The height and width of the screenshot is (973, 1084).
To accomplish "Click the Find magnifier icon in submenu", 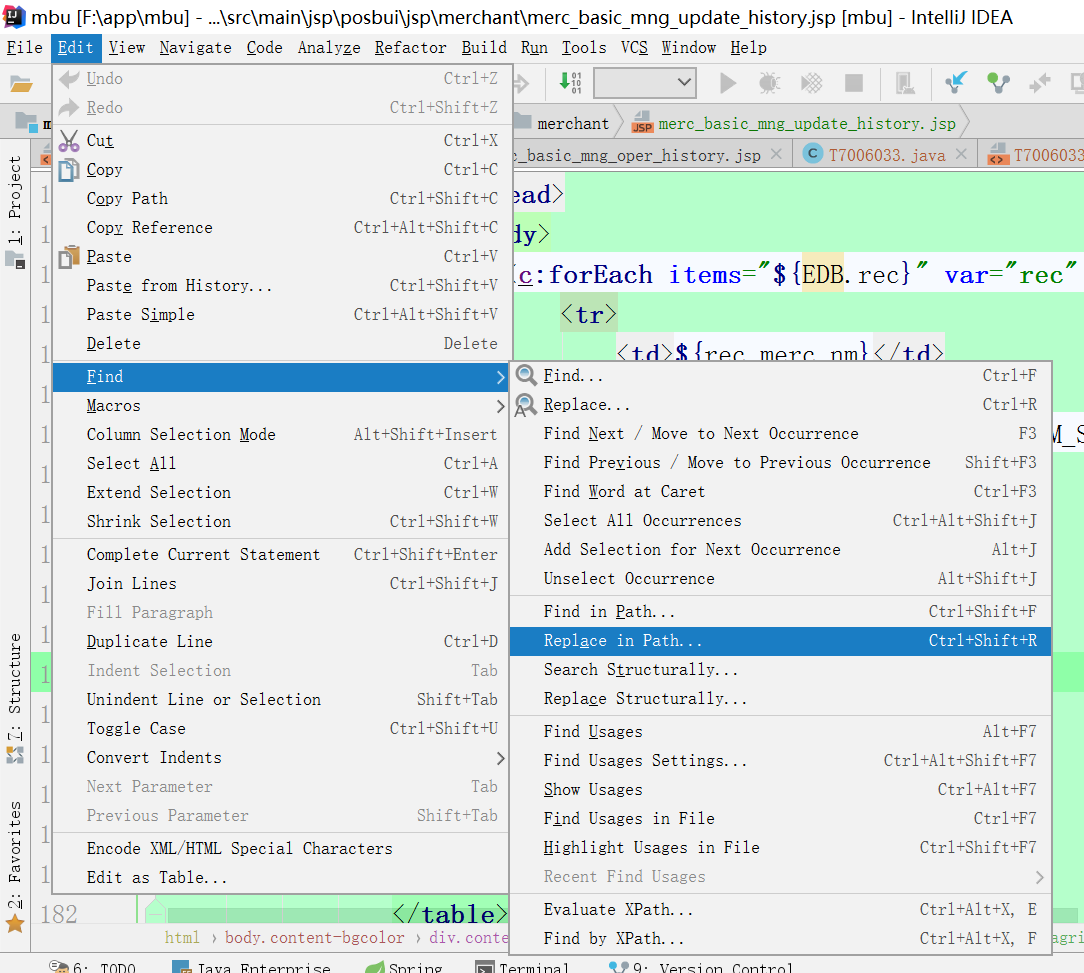I will [526, 376].
